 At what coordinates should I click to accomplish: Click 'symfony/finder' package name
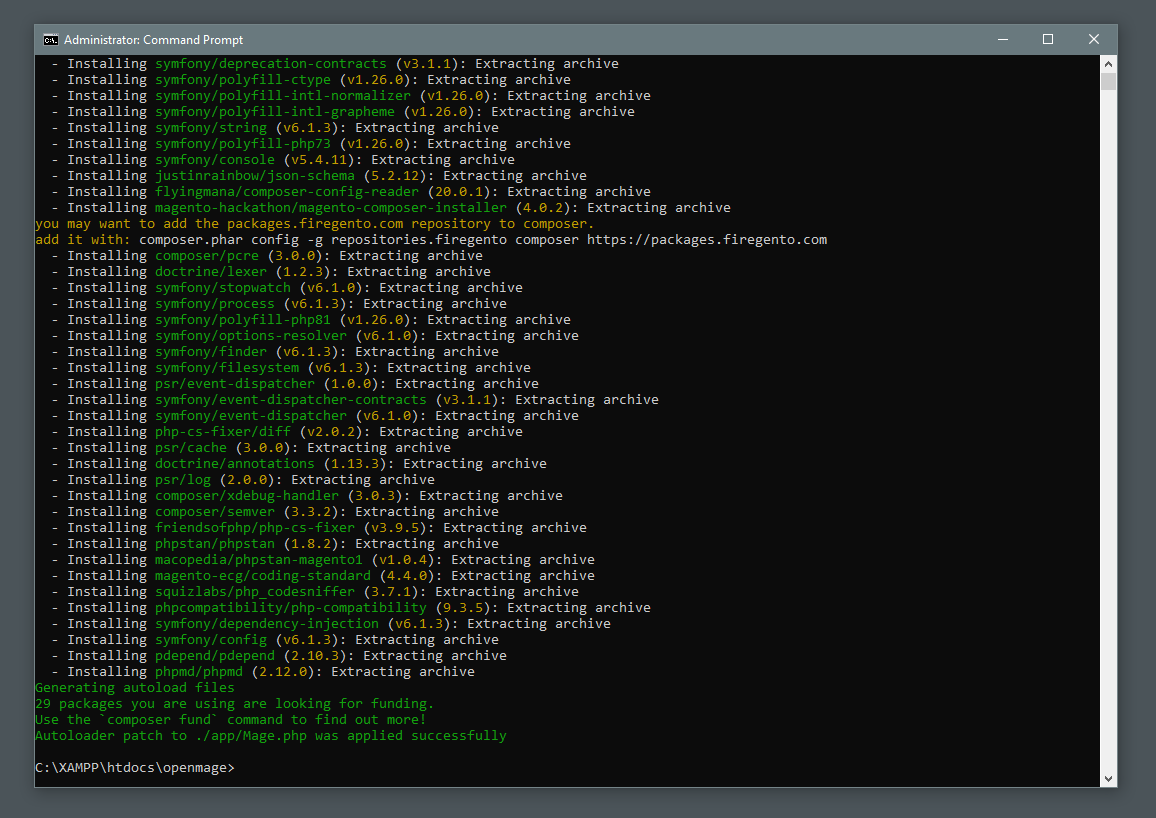tap(211, 352)
